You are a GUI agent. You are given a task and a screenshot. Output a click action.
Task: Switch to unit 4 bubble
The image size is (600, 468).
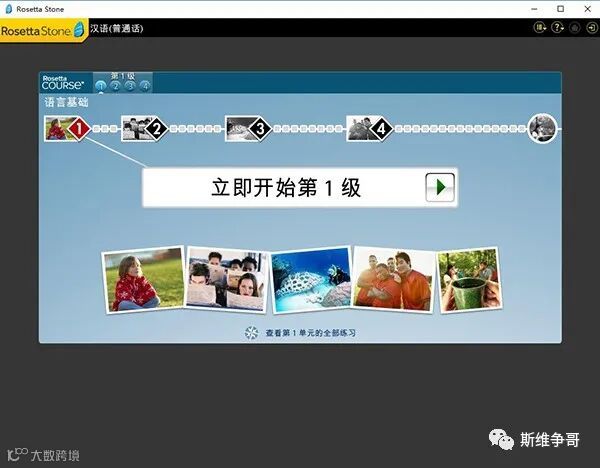tap(145, 86)
